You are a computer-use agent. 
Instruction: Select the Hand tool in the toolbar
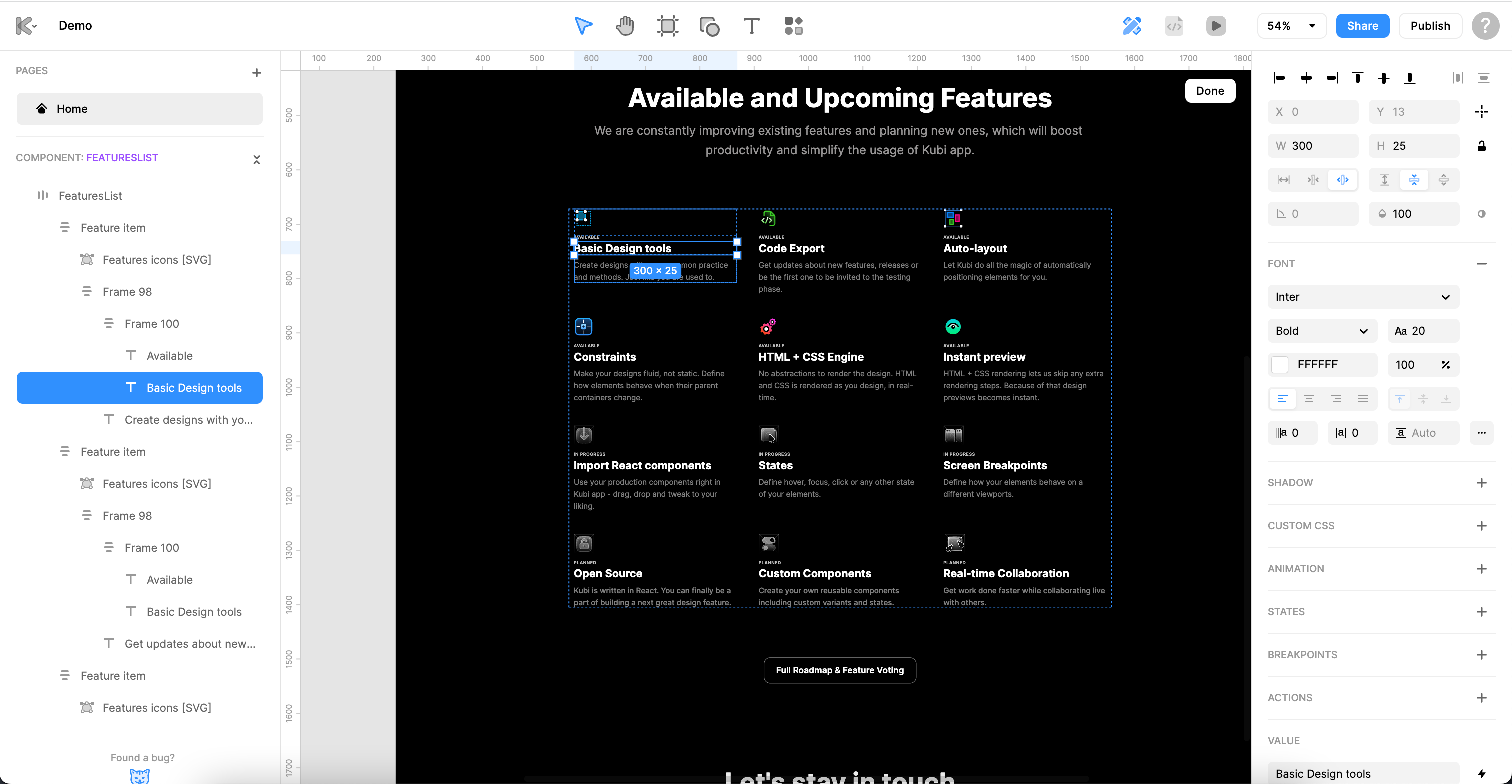tap(625, 26)
